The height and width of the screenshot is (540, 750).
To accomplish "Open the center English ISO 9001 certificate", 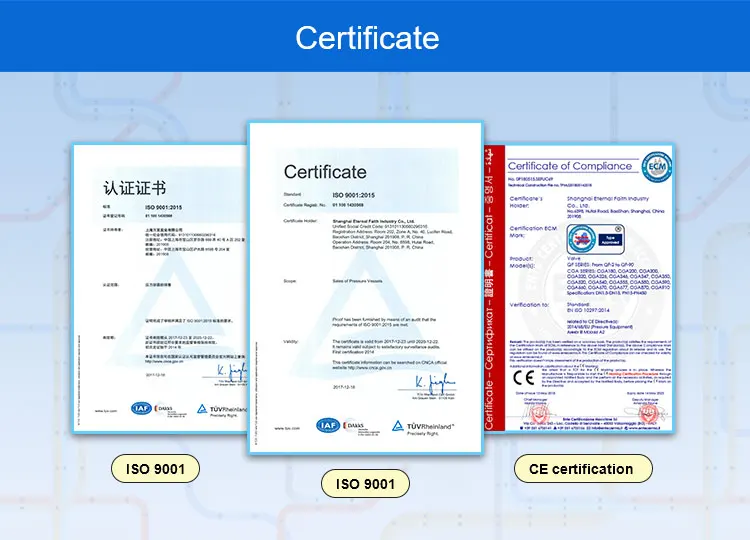I will [365, 287].
